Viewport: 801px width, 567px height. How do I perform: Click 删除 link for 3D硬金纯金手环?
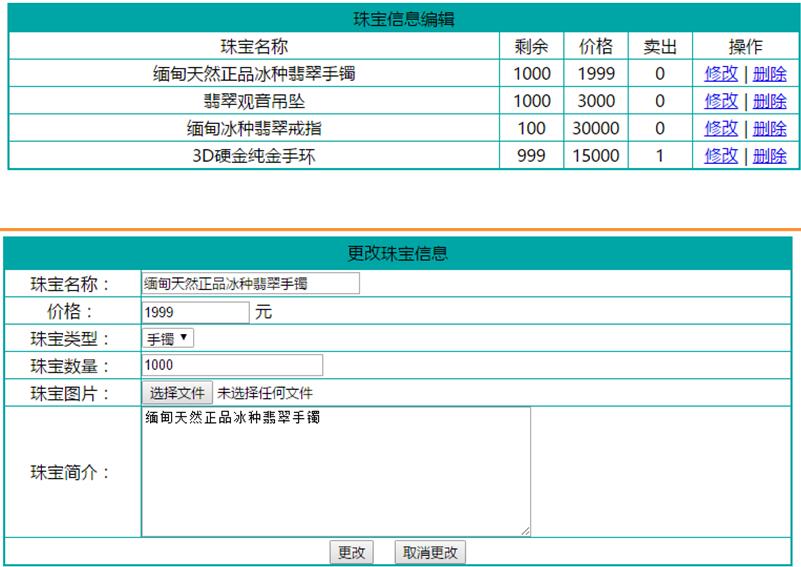(769, 155)
